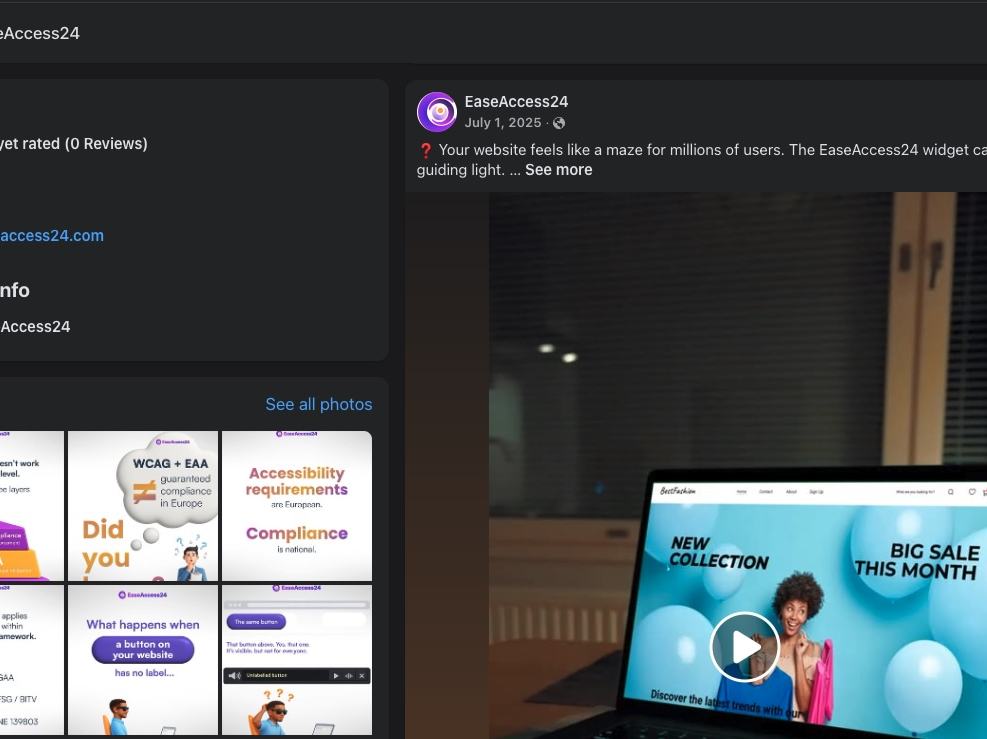The image size is (987, 739).
Task: Open the cropped photo mentioning BITV
Action: tap(31, 660)
